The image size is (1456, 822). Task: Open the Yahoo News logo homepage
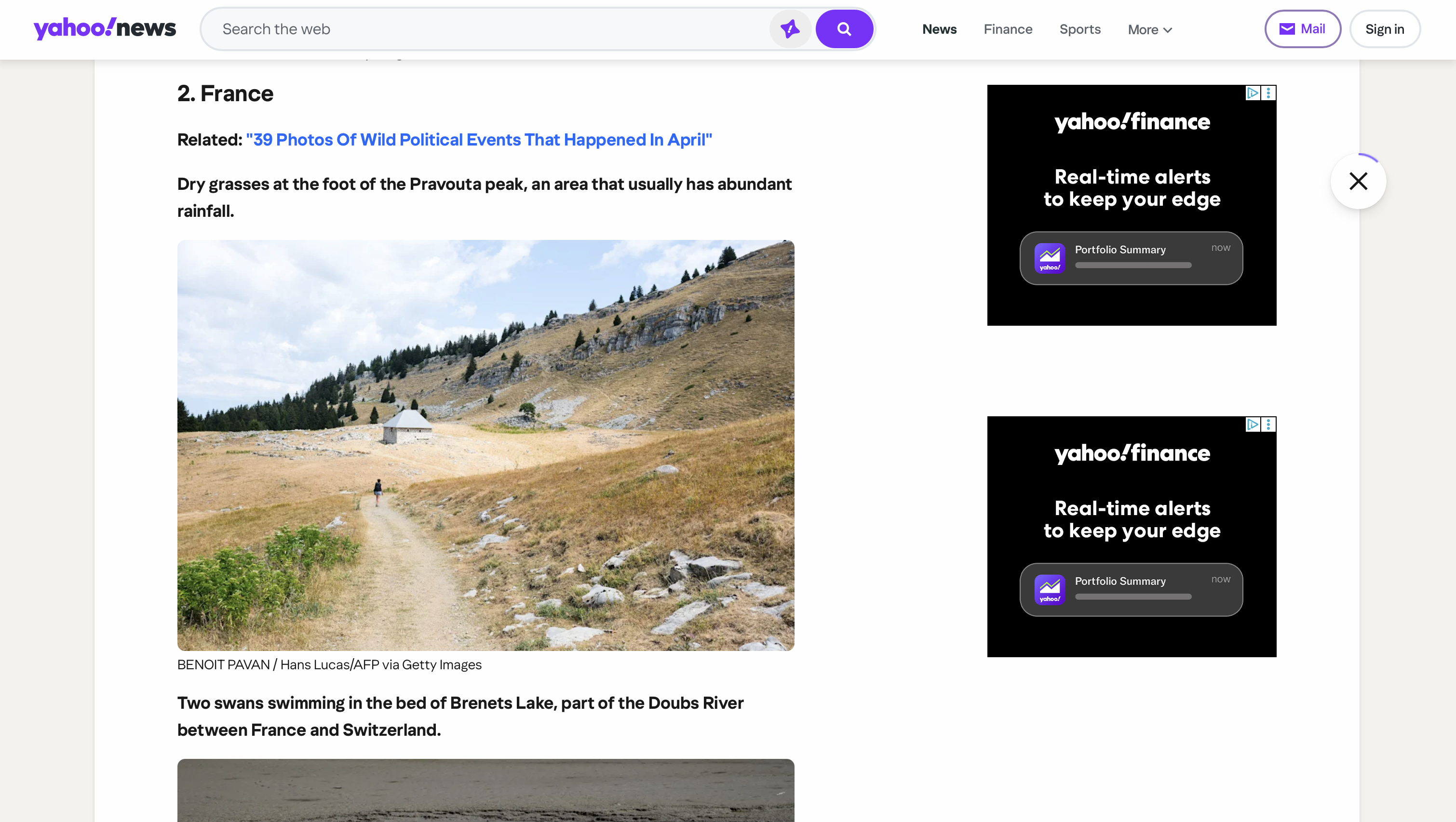point(105,28)
